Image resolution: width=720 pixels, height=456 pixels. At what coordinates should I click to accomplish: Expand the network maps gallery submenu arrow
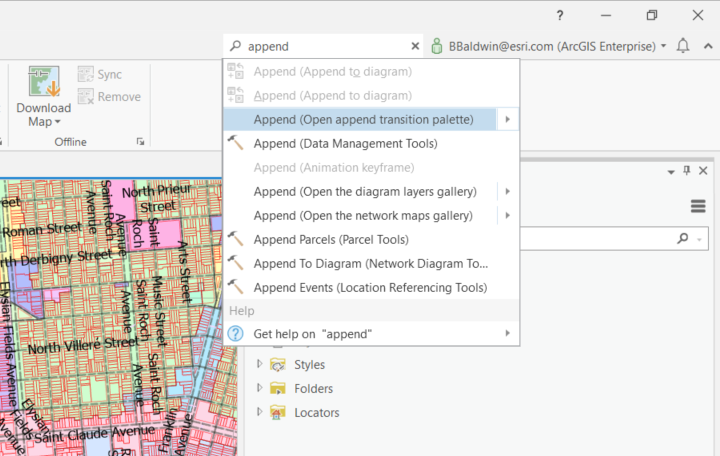click(507, 215)
